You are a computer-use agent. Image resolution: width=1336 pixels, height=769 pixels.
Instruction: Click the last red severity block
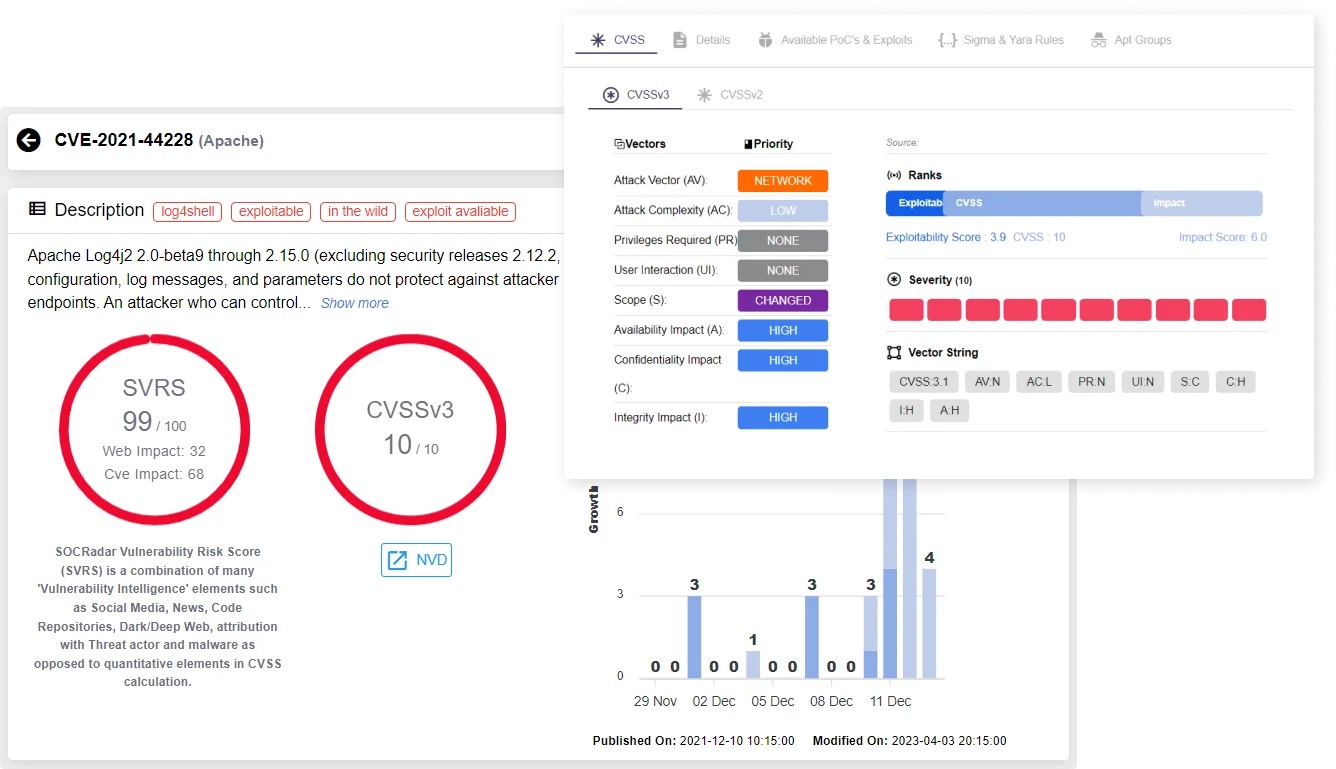tap(1249, 309)
